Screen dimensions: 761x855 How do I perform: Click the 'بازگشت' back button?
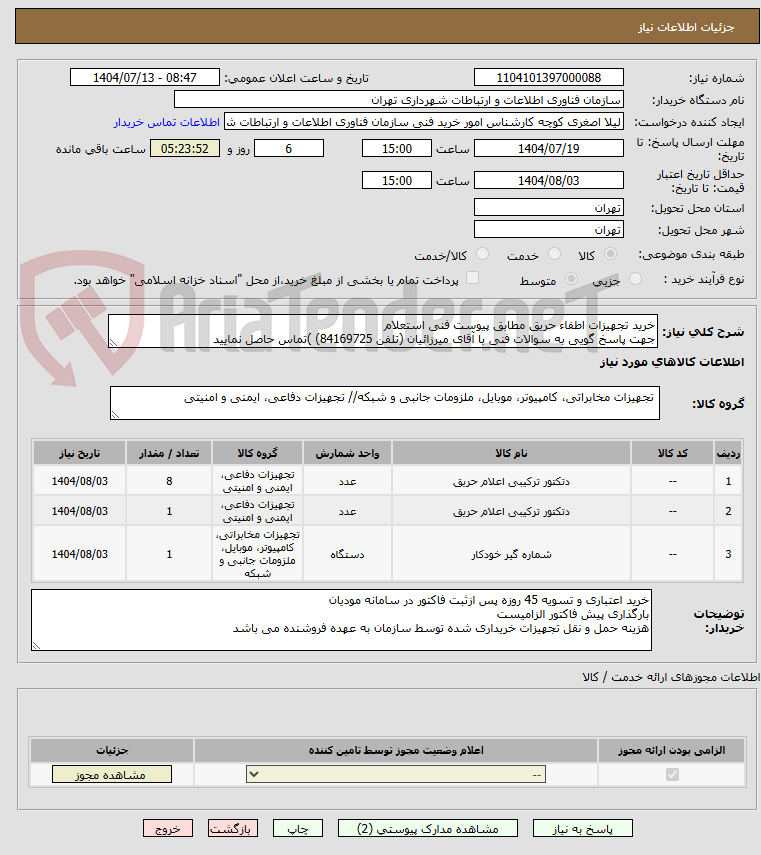click(233, 828)
